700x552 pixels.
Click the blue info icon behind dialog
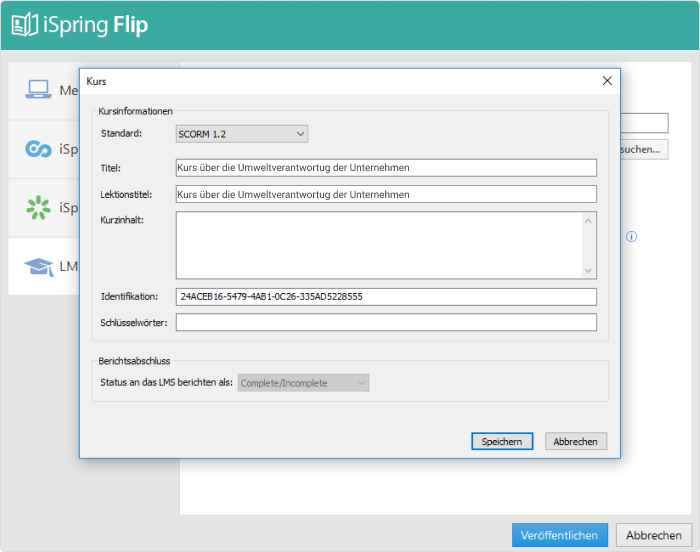[631, 237]
